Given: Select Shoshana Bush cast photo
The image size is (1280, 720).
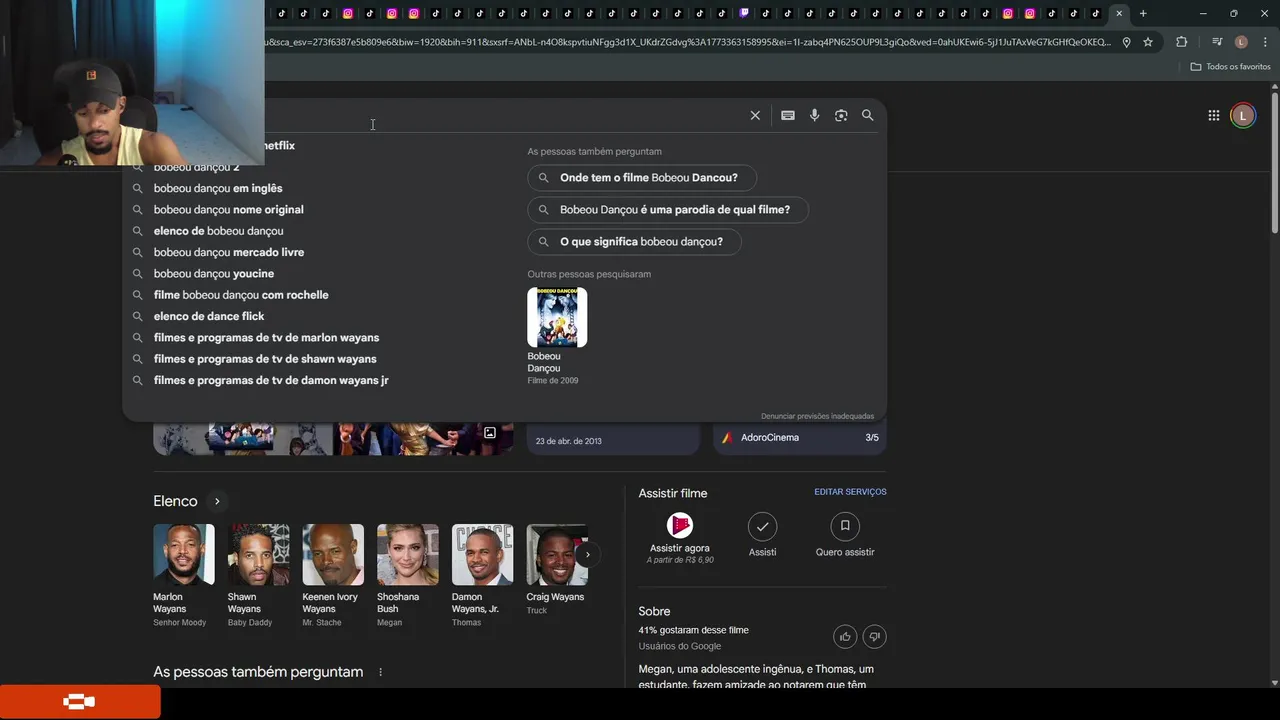Looking at the screenshot, I should (408, 554).
